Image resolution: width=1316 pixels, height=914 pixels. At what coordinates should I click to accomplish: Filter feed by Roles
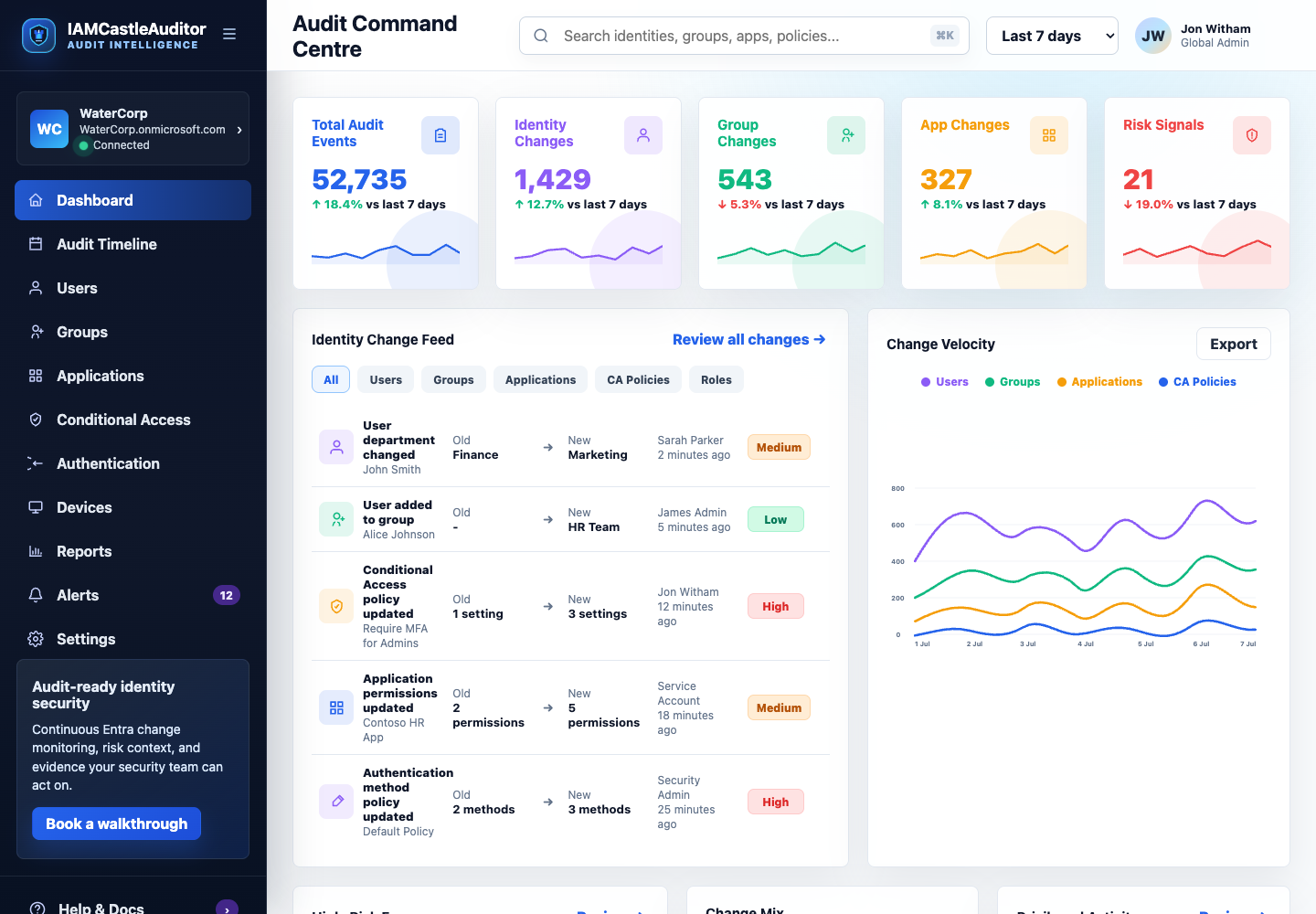[716, 379]
